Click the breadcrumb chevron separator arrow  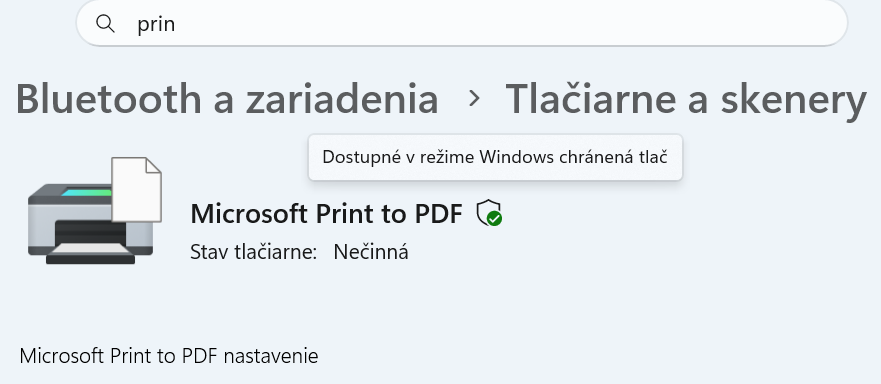pyautogui.click(x=474, y=98)
